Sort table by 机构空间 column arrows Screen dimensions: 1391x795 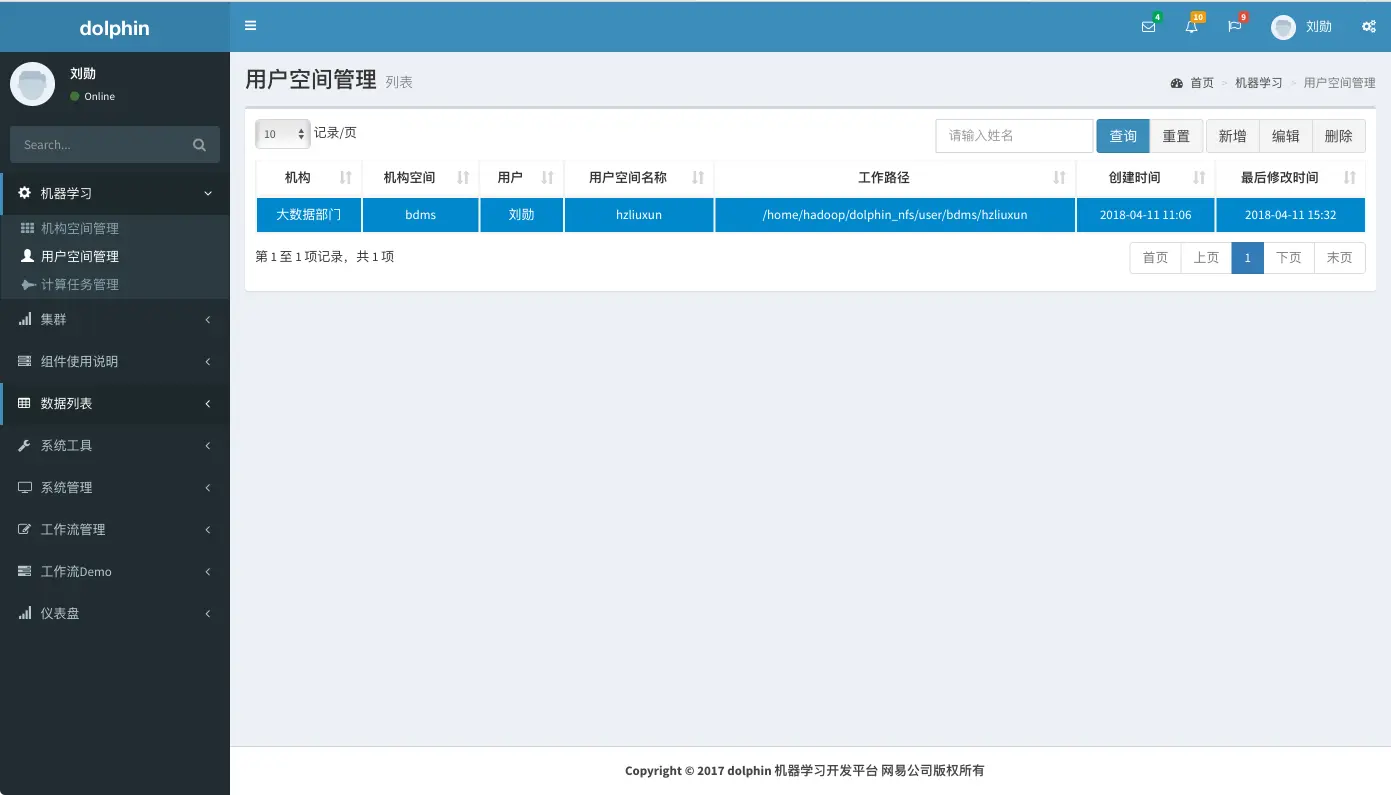(463, 178)
